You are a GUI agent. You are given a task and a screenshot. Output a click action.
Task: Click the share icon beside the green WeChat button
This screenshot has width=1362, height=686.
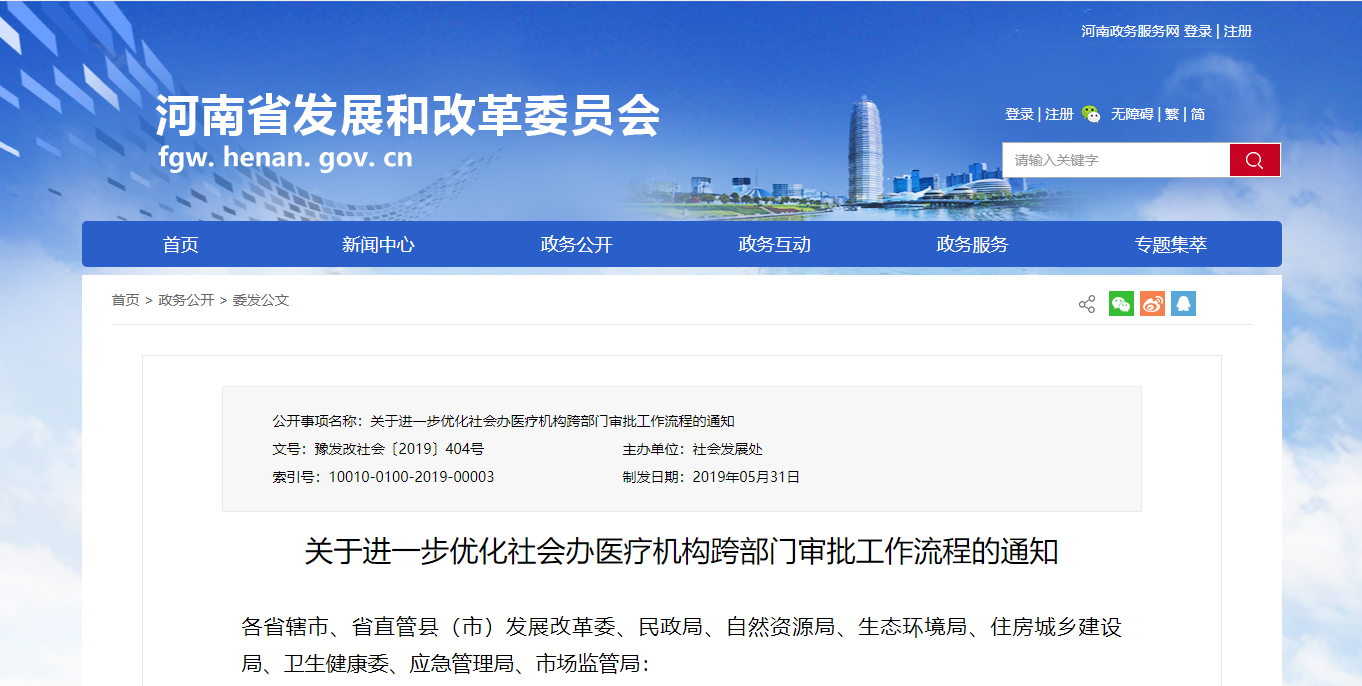coord(1087,304)
